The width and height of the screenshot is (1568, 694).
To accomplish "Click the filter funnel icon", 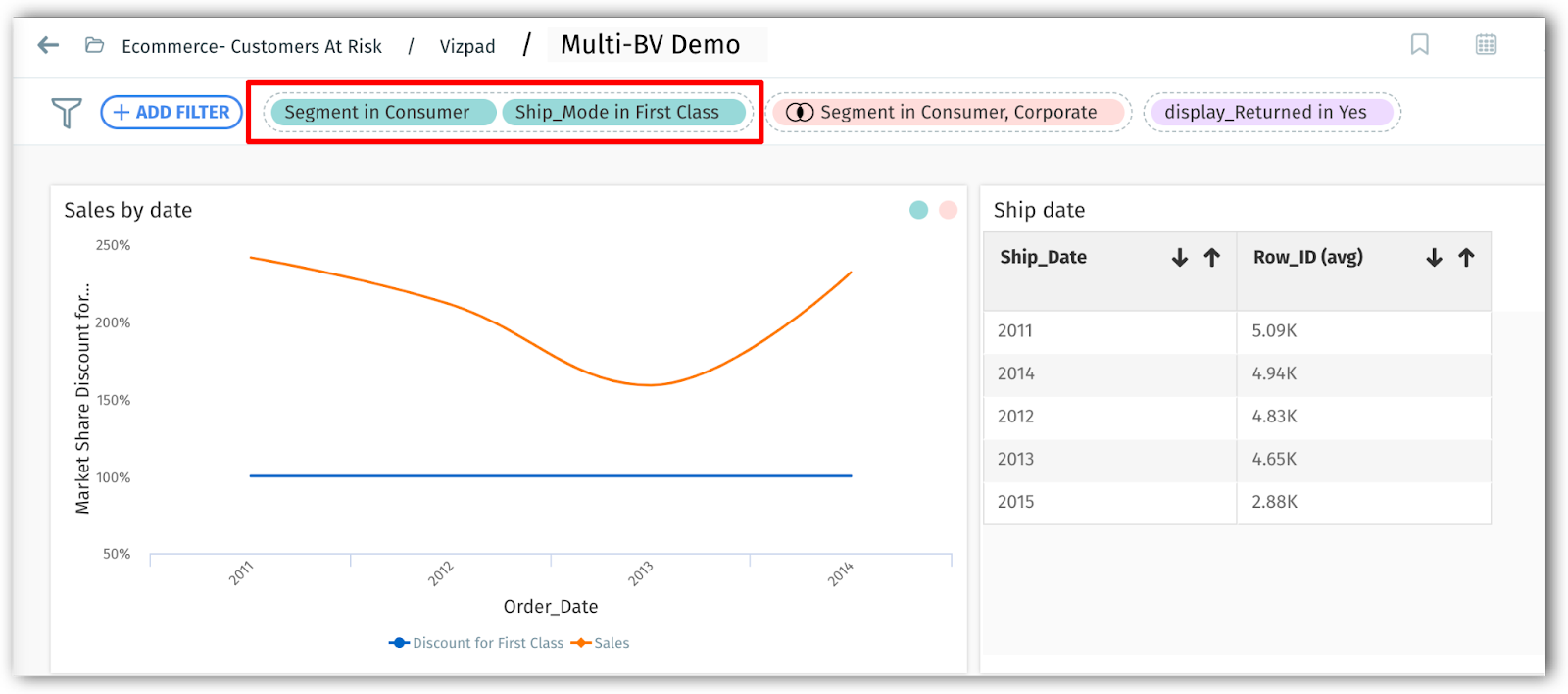I will [x=64, y=112].
